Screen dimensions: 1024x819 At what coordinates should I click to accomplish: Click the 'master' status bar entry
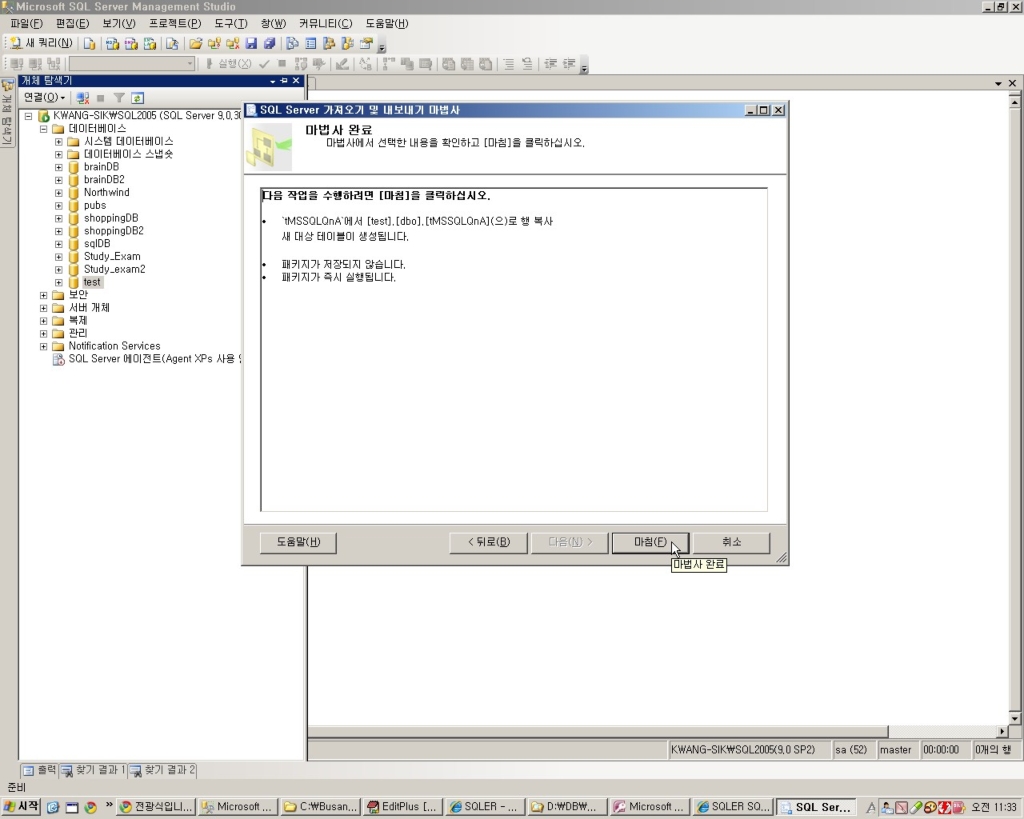click(895, 750)
